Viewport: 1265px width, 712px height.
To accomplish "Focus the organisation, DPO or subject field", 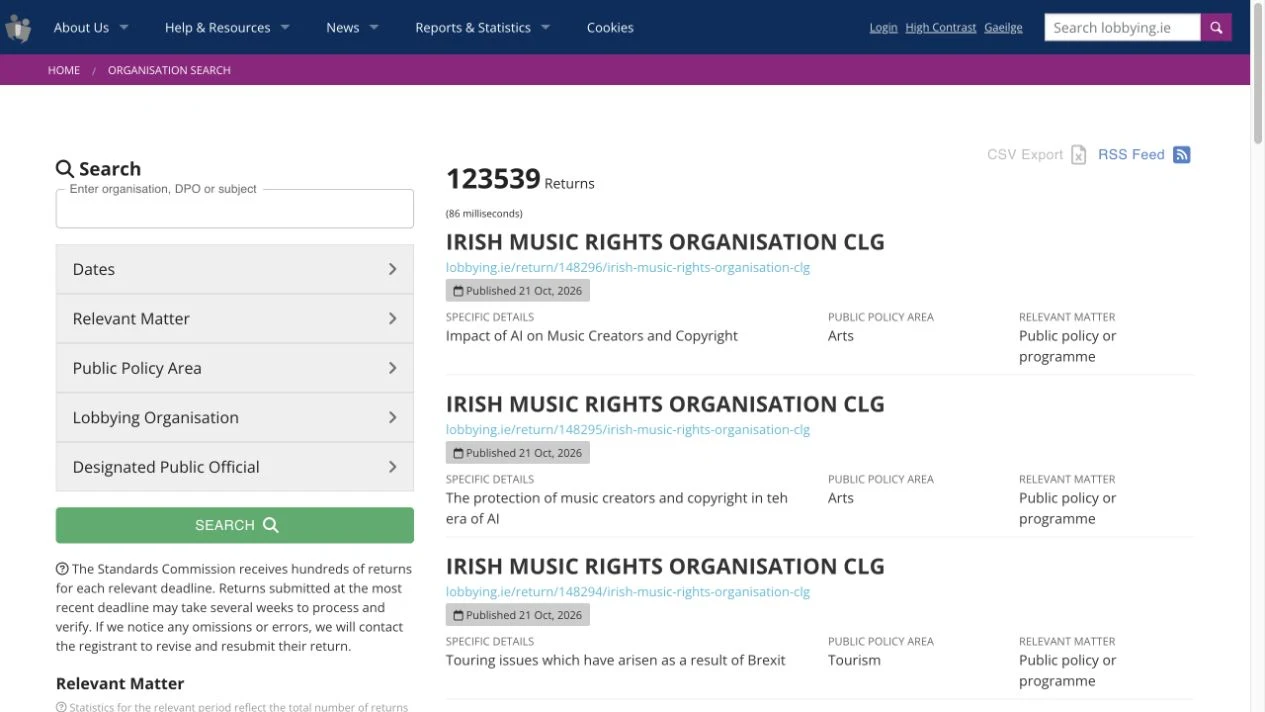I will coord(235,209).
